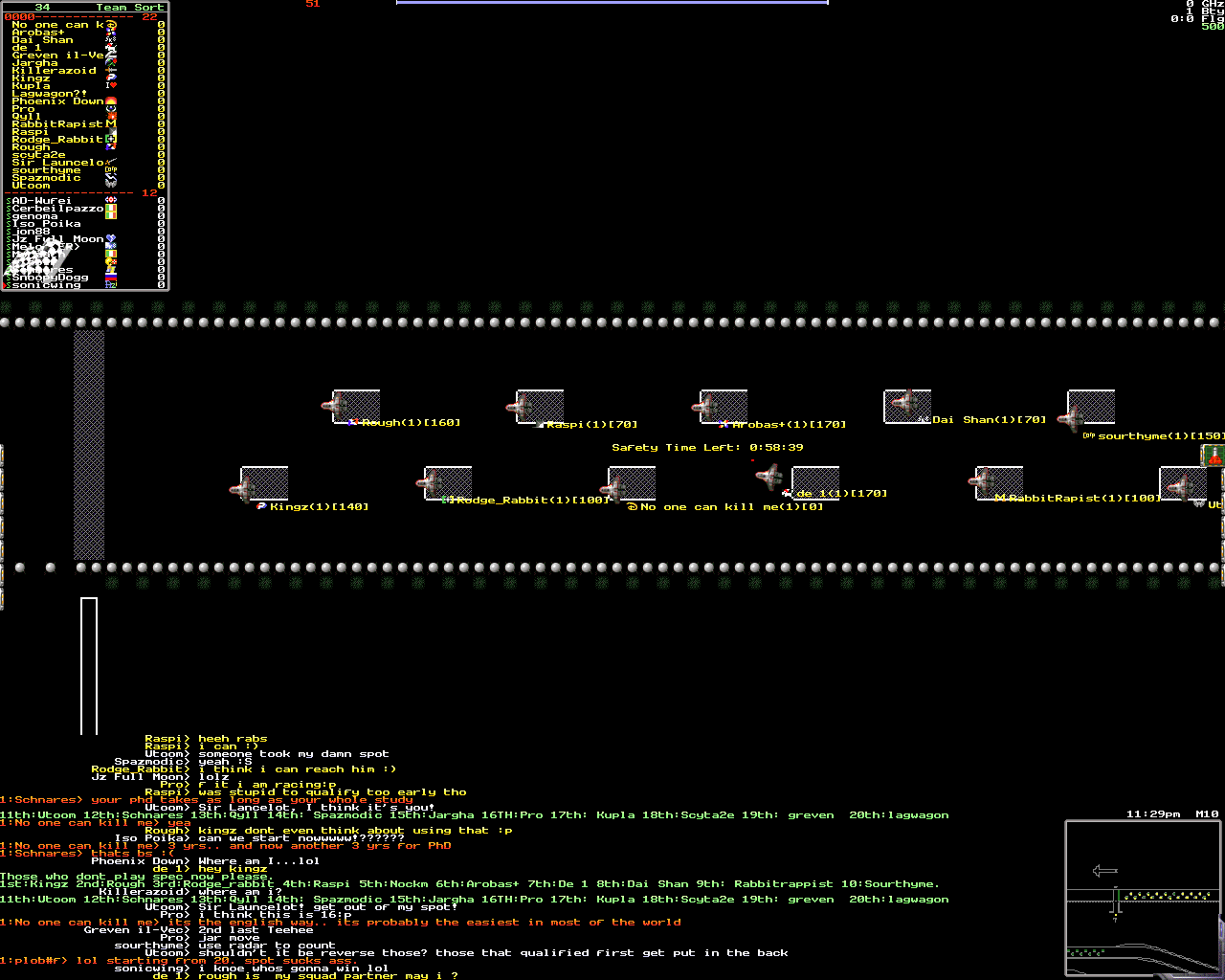Click the radar minimap panel

pos(1143,899)
